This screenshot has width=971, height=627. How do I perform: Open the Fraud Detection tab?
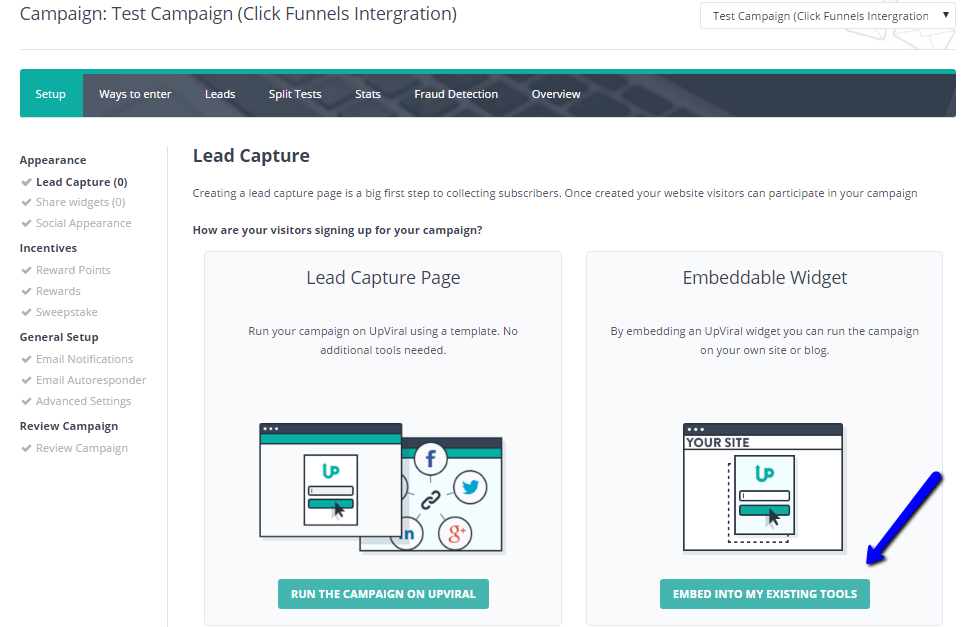(x=456, y=94)
